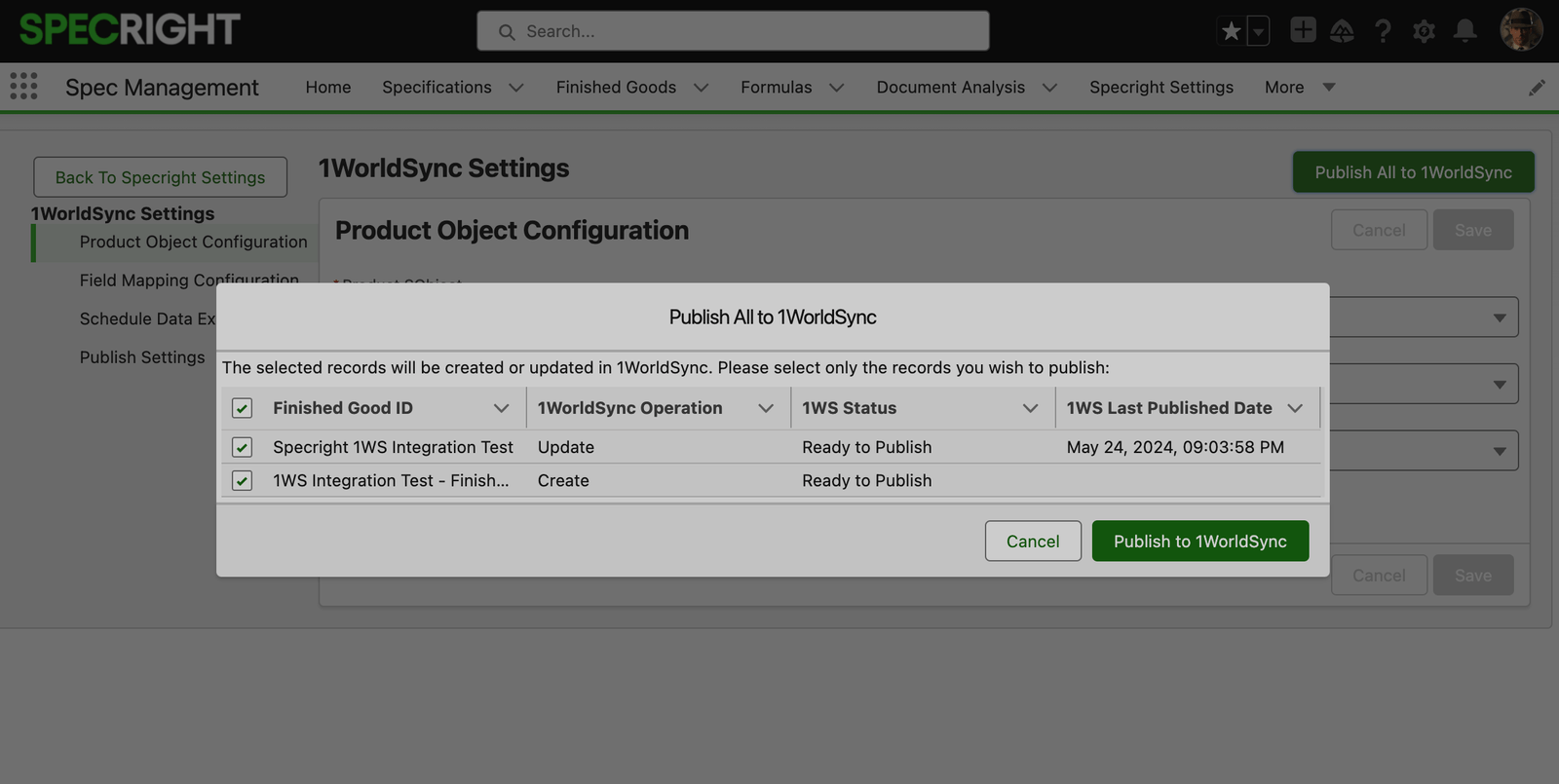Open the 1WS Last Published Date column menu
The image size is (1559, 784).
(1295, 408)
